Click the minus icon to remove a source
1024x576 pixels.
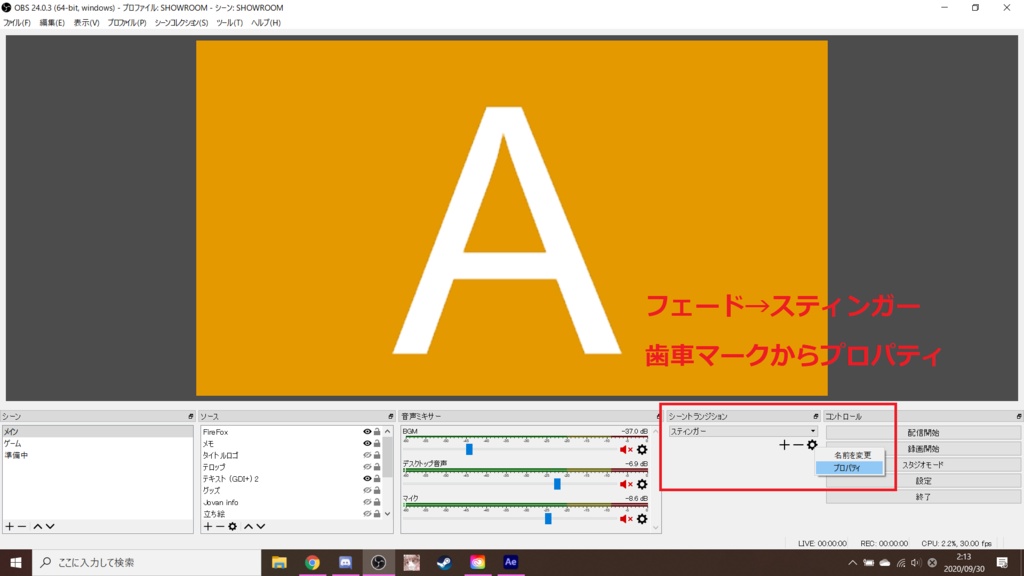tap(220, 527)
